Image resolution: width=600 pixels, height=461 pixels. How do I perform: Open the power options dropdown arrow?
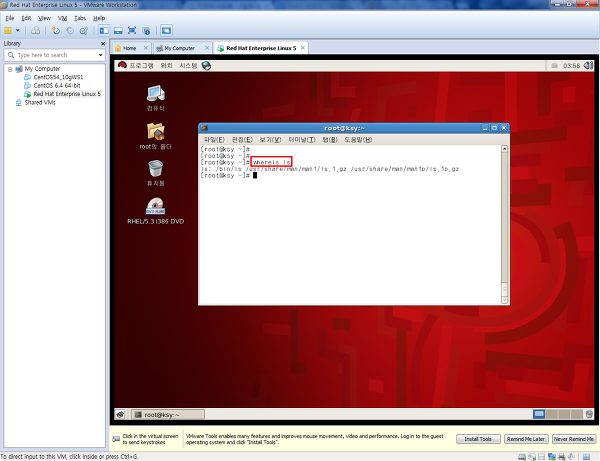(17, 31)
